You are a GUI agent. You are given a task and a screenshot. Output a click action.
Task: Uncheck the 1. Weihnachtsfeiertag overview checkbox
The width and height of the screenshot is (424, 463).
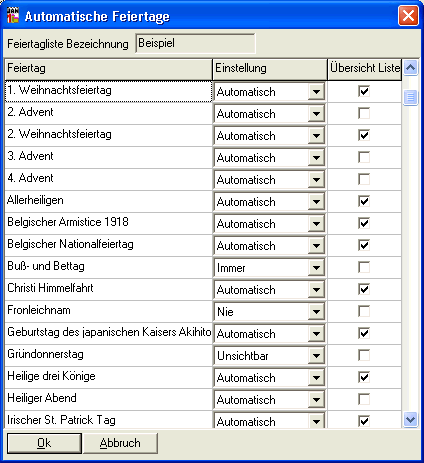click(364, 91)
